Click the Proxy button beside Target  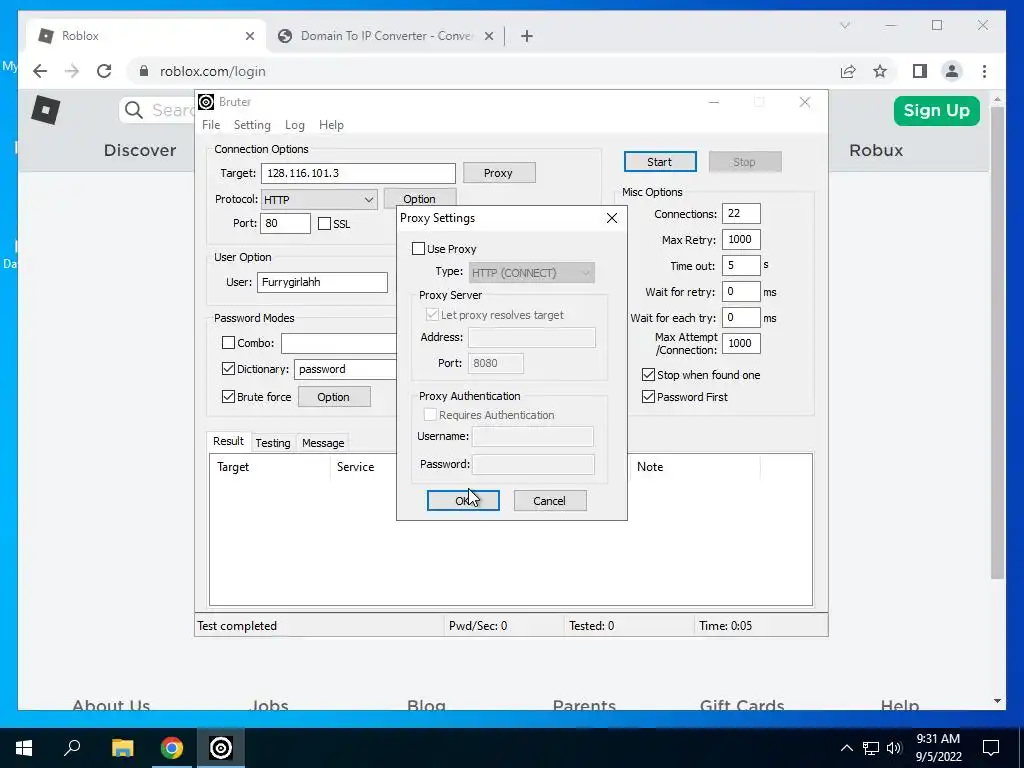[499, 173]
